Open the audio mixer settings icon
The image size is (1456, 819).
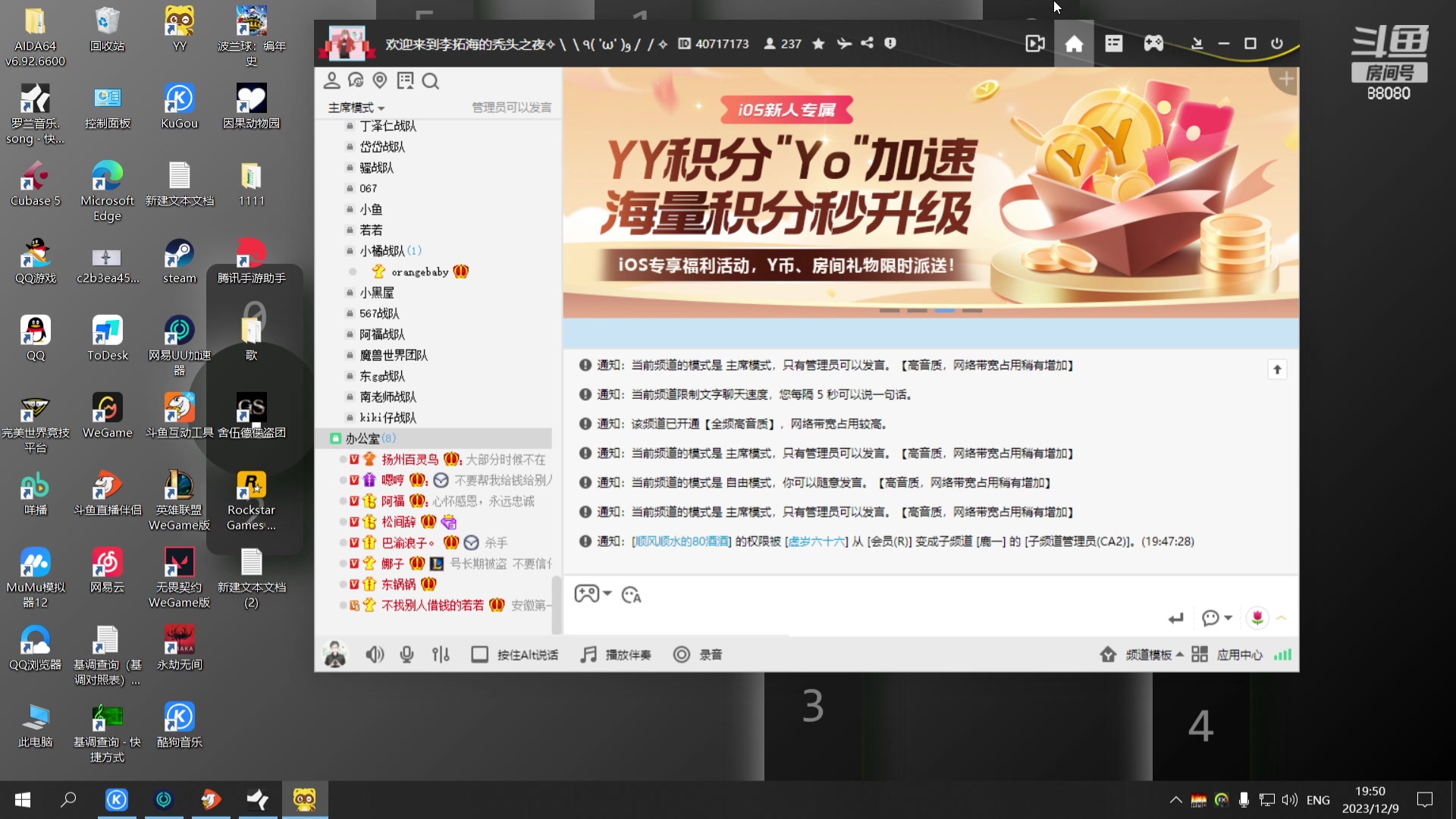click(x=441, y=654)
